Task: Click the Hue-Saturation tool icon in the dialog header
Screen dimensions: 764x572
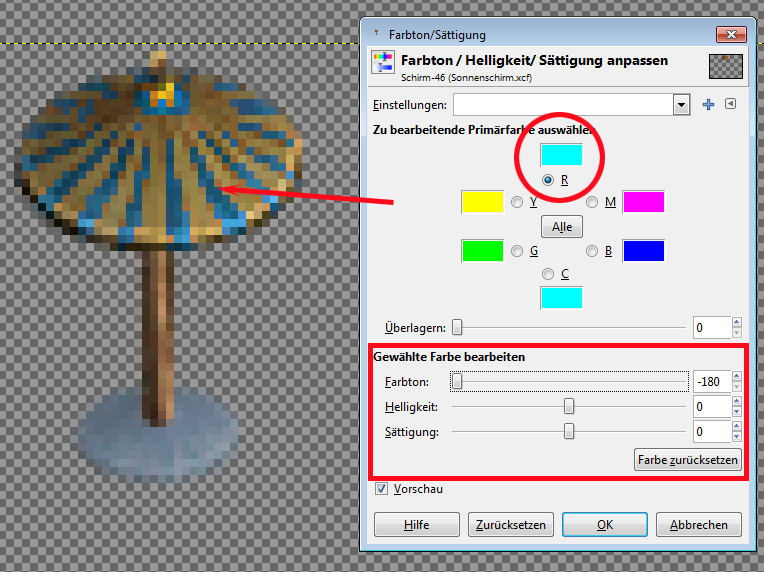Action: click(x=383, y=62)
